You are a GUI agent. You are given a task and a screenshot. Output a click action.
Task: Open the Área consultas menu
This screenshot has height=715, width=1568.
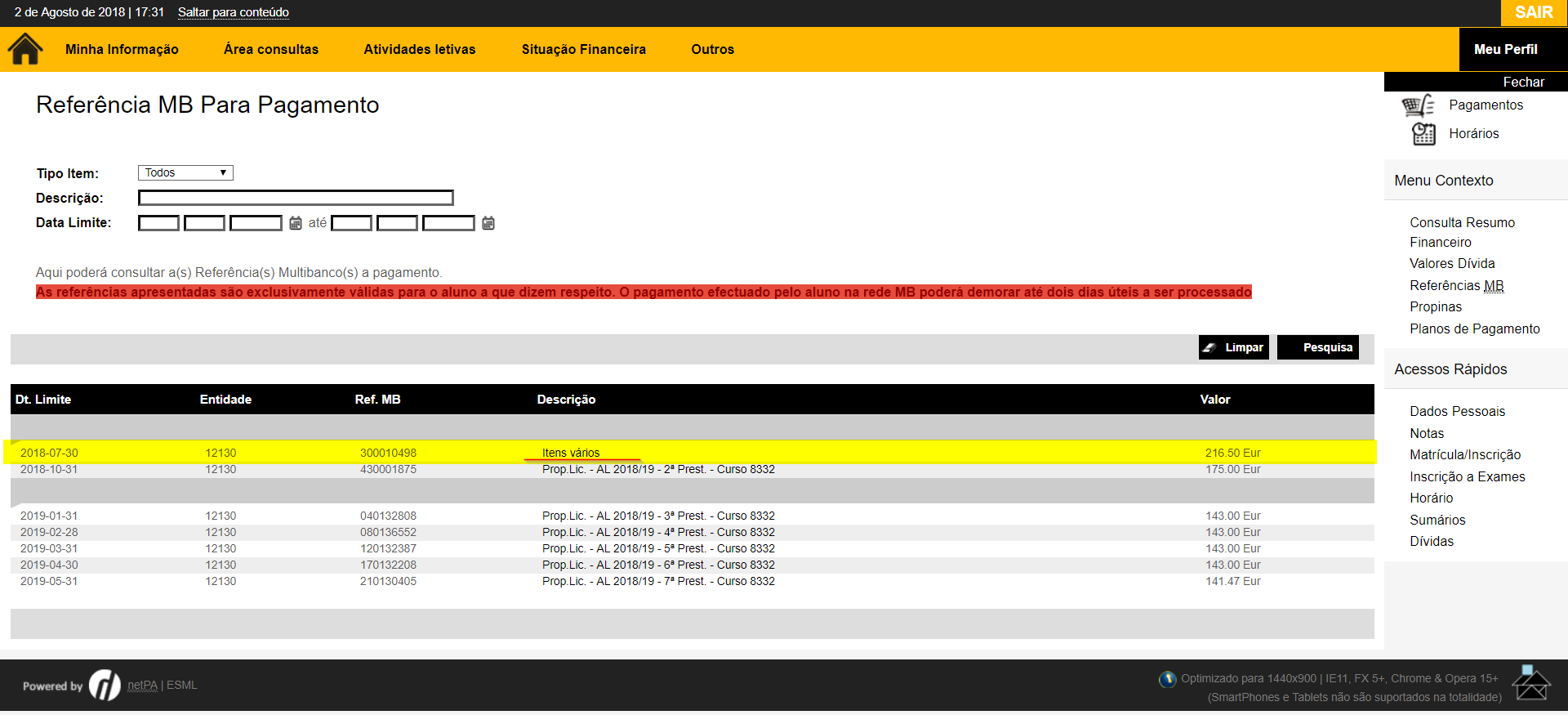click(x=271, y=49)
